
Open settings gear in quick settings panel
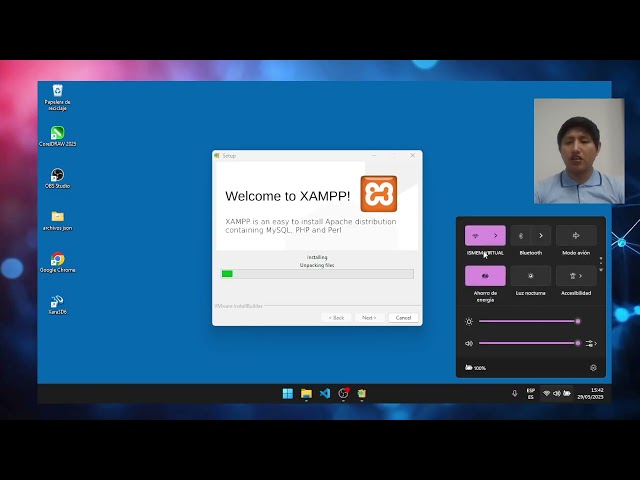pyautogui.click(x=593, y=368)
